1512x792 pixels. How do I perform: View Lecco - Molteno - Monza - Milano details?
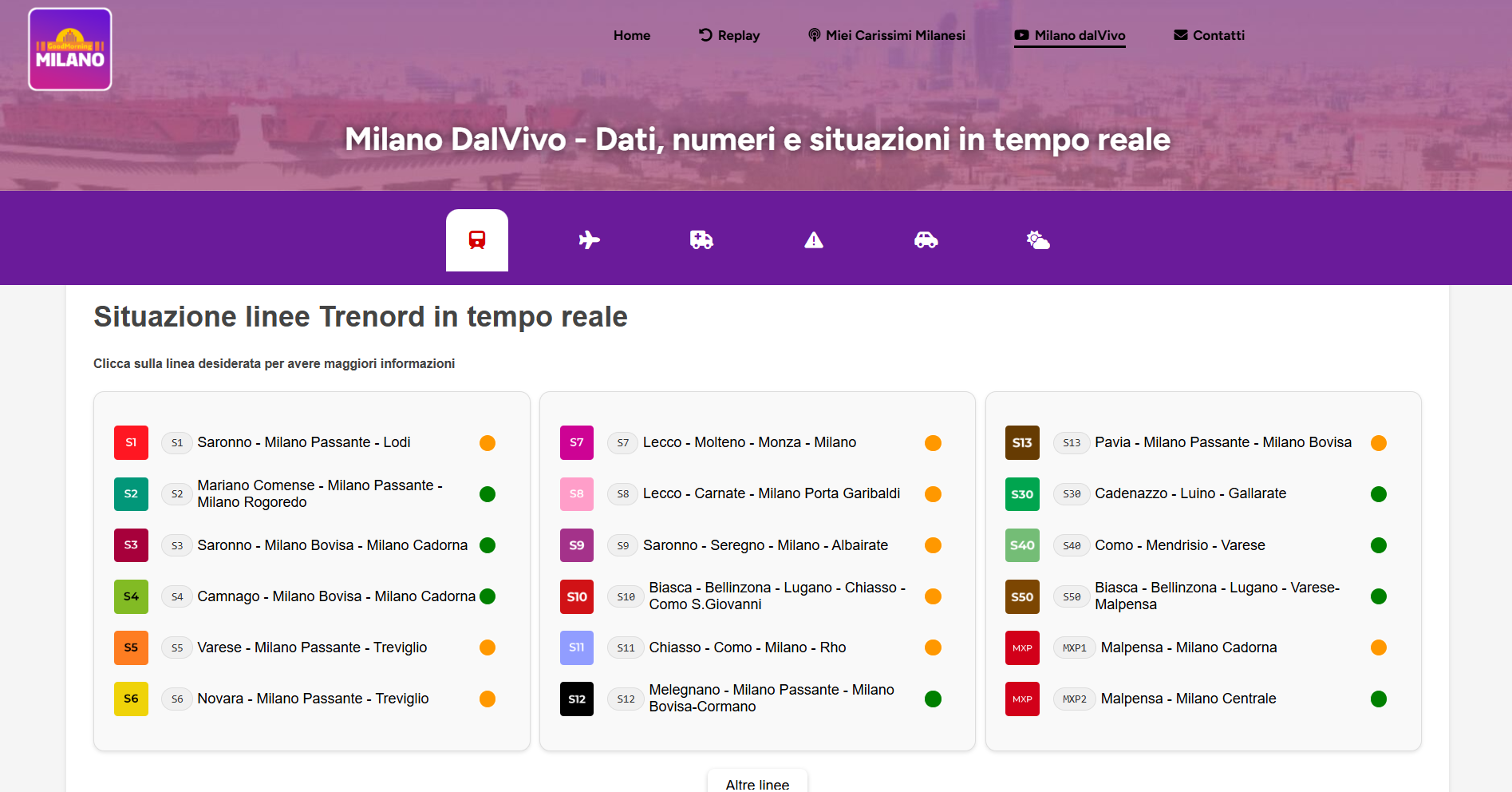point(749,442)
